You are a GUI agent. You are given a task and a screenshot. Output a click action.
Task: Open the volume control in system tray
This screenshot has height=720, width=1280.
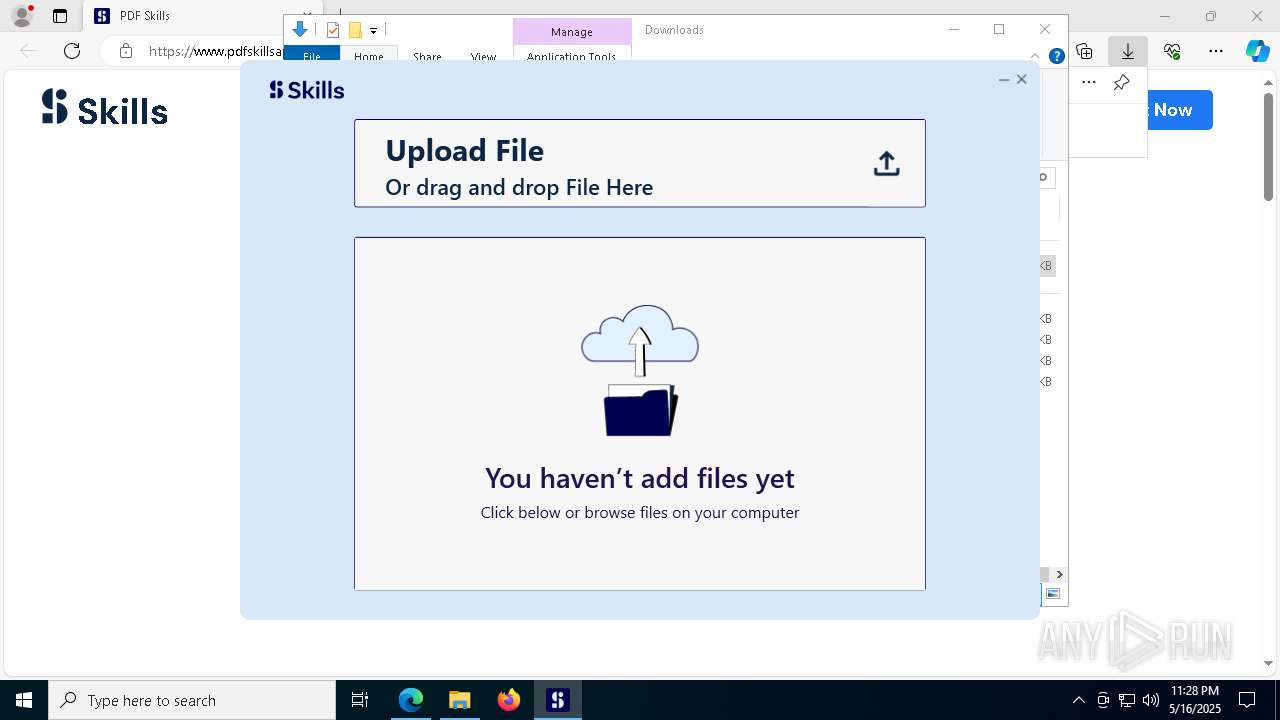tap(1150, 700)
